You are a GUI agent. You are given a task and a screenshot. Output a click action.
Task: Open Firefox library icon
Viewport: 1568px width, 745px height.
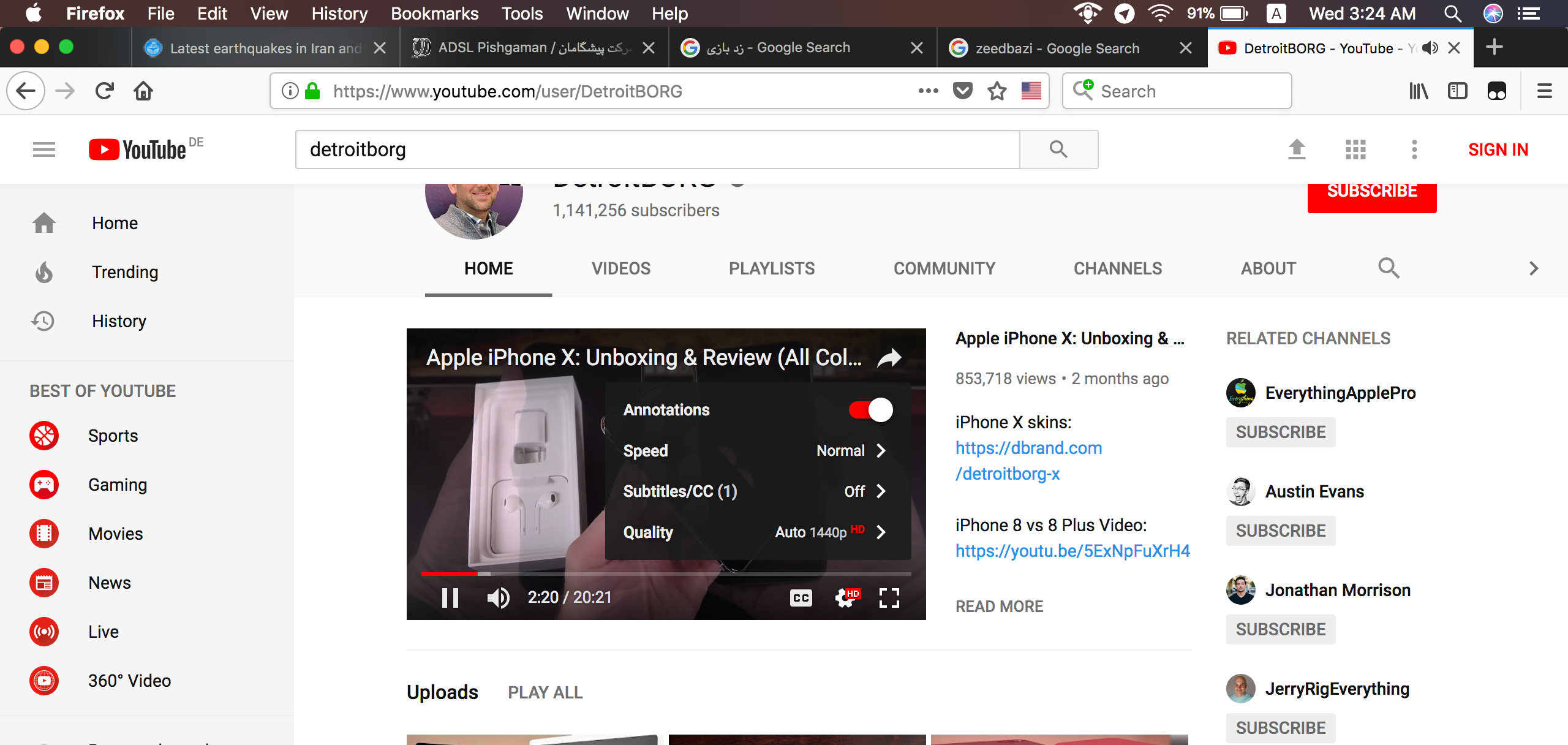1419,91
